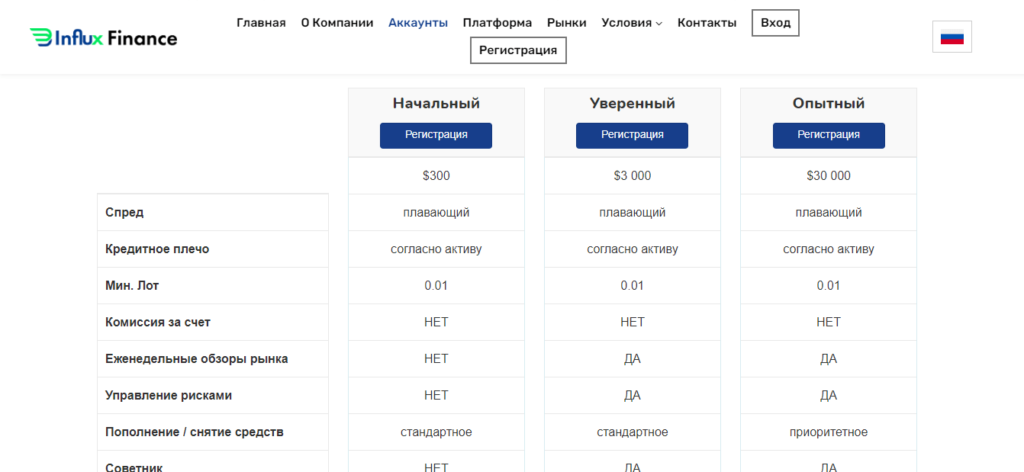
Task: Click the Начальный plan title
Action: tap(436, 103)
